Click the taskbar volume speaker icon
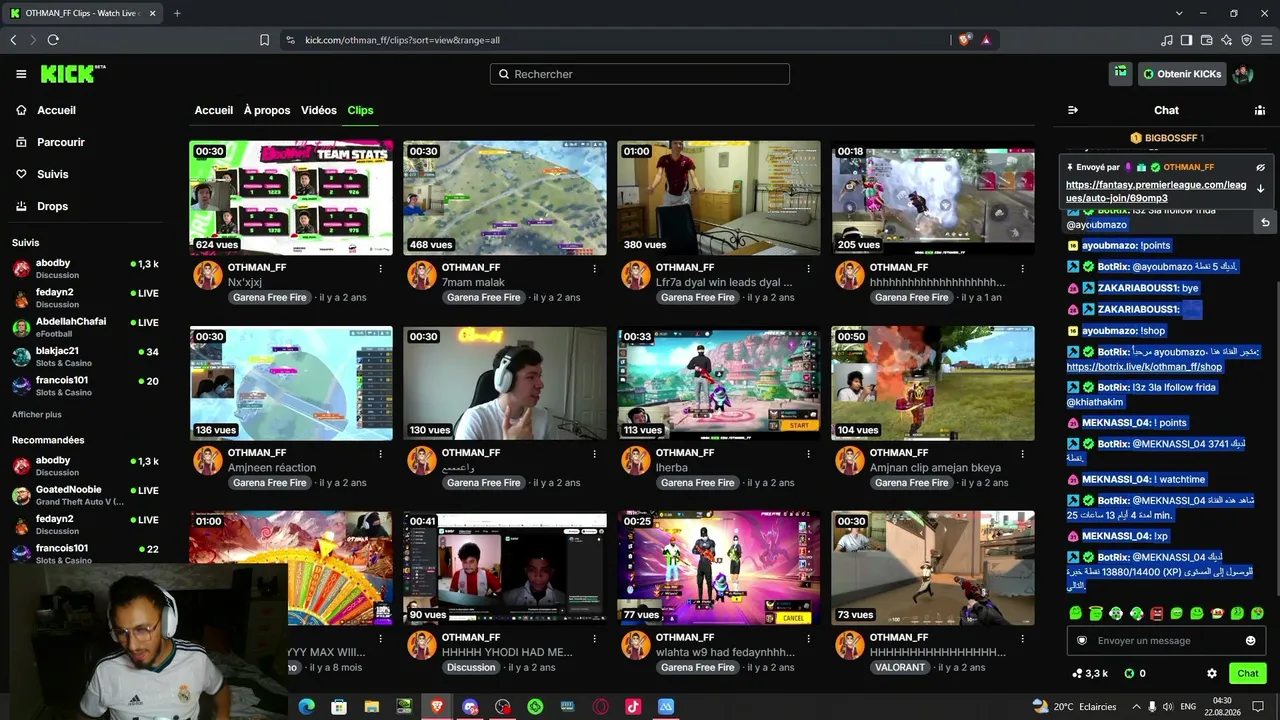 tap(1167, 706)
